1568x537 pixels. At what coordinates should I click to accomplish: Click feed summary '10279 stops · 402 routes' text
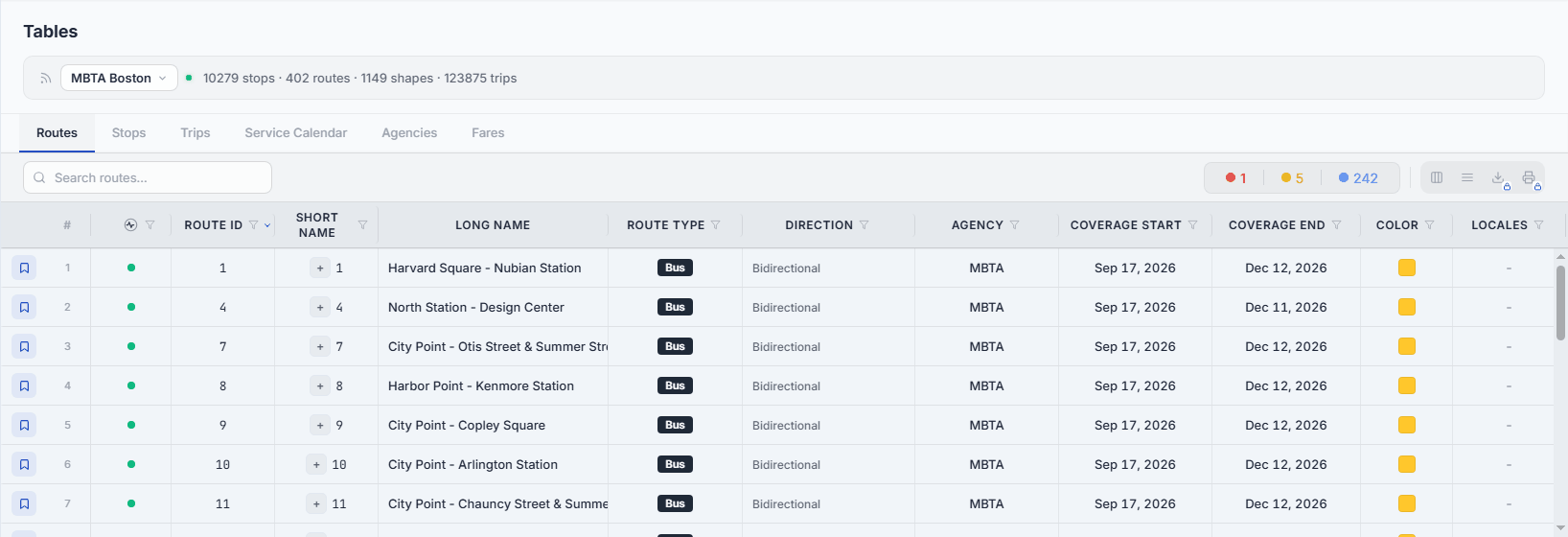276,79
